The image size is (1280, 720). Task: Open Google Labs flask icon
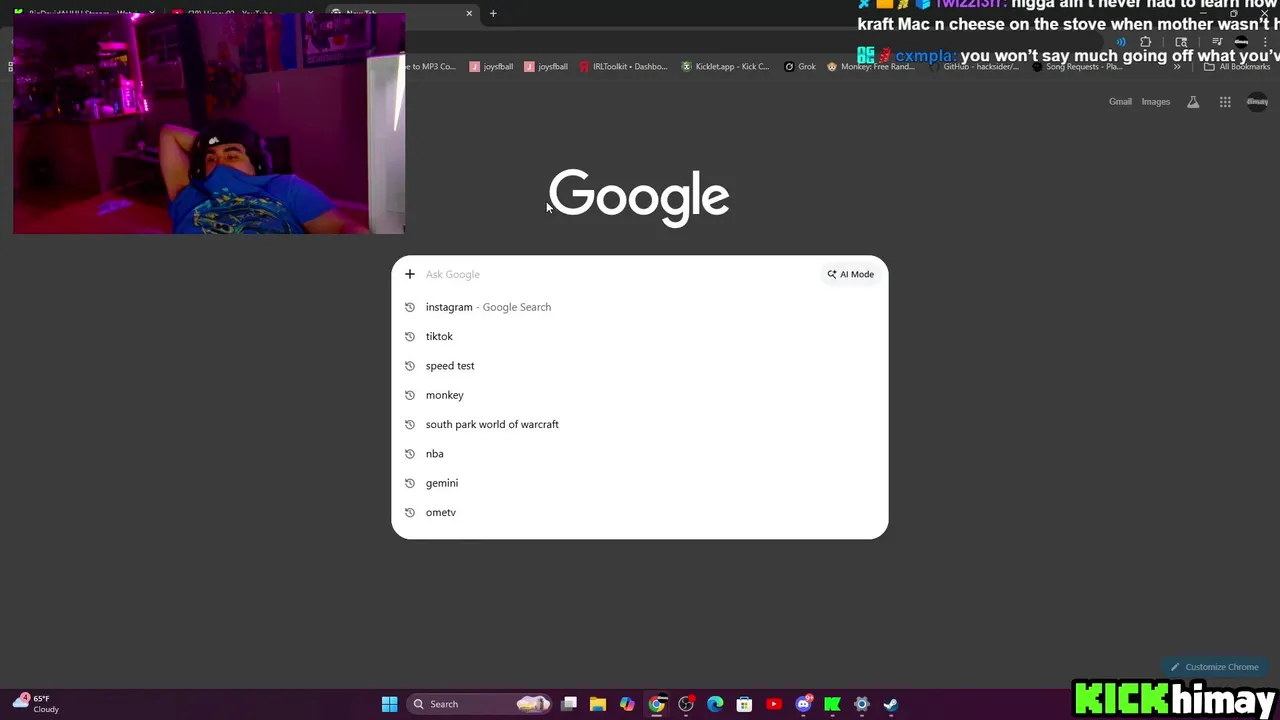click(1193, 102)
